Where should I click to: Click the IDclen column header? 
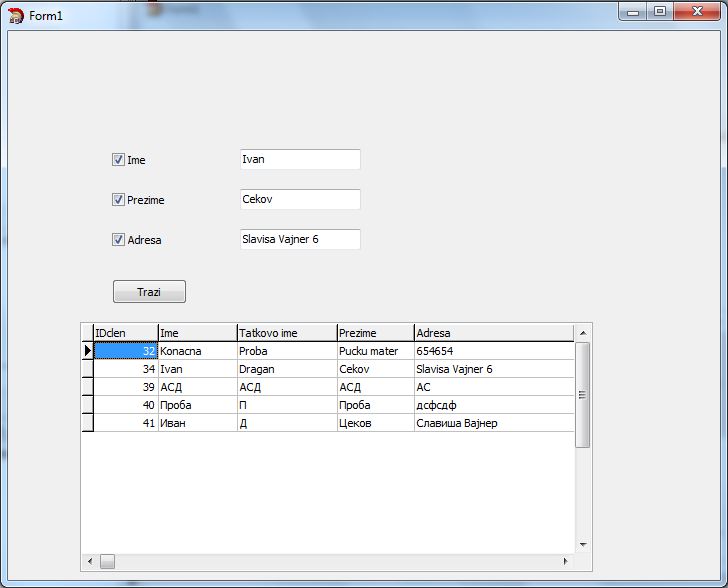coord(125,333)
